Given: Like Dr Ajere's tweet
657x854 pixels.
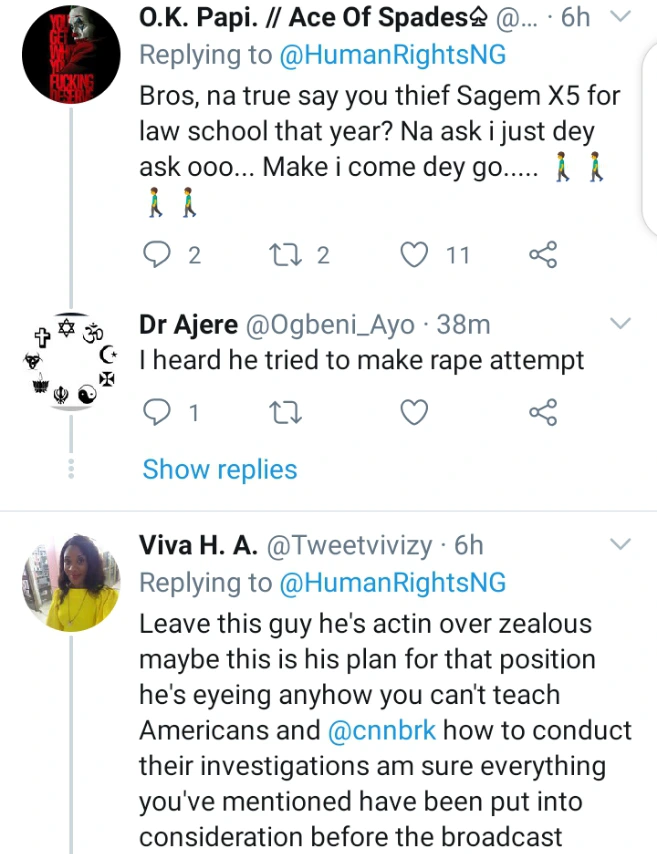Looking at the screenshot, I should (414, 411).
